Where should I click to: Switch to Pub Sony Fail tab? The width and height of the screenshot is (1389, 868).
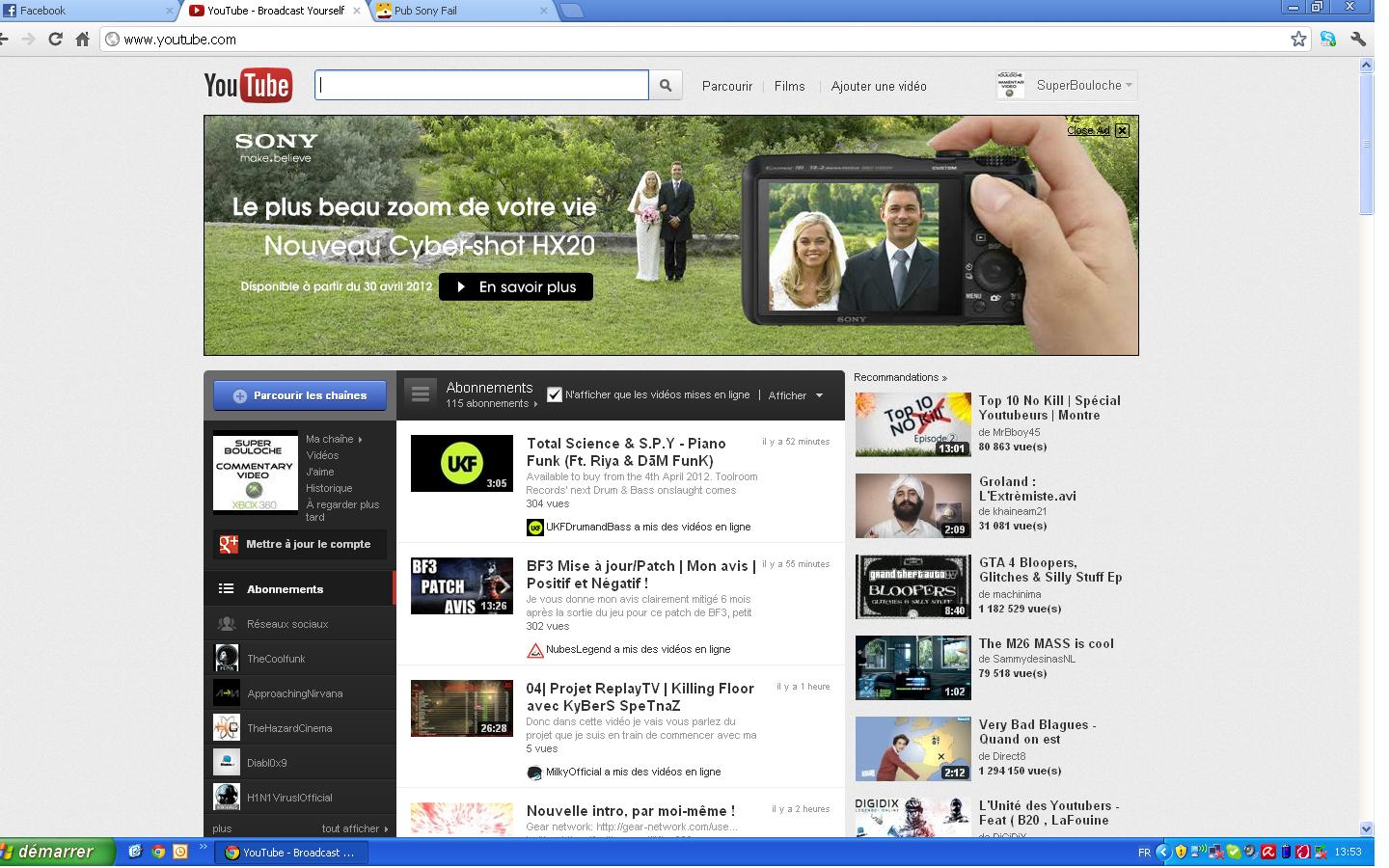tap(463, 11)
